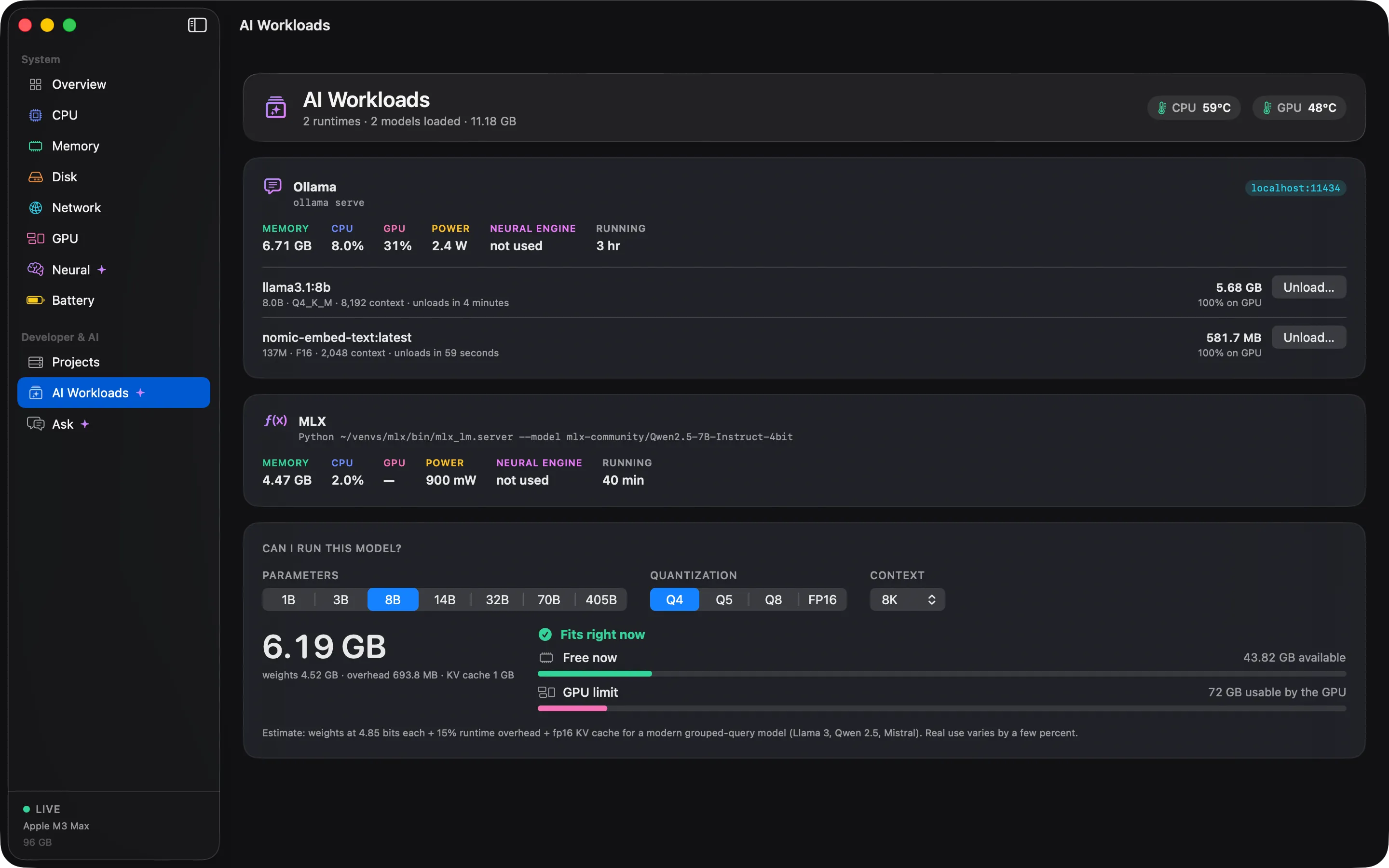Screen dimensions: 1389x868
Task: Select 14B parameters option
Action: coord(445,599)
